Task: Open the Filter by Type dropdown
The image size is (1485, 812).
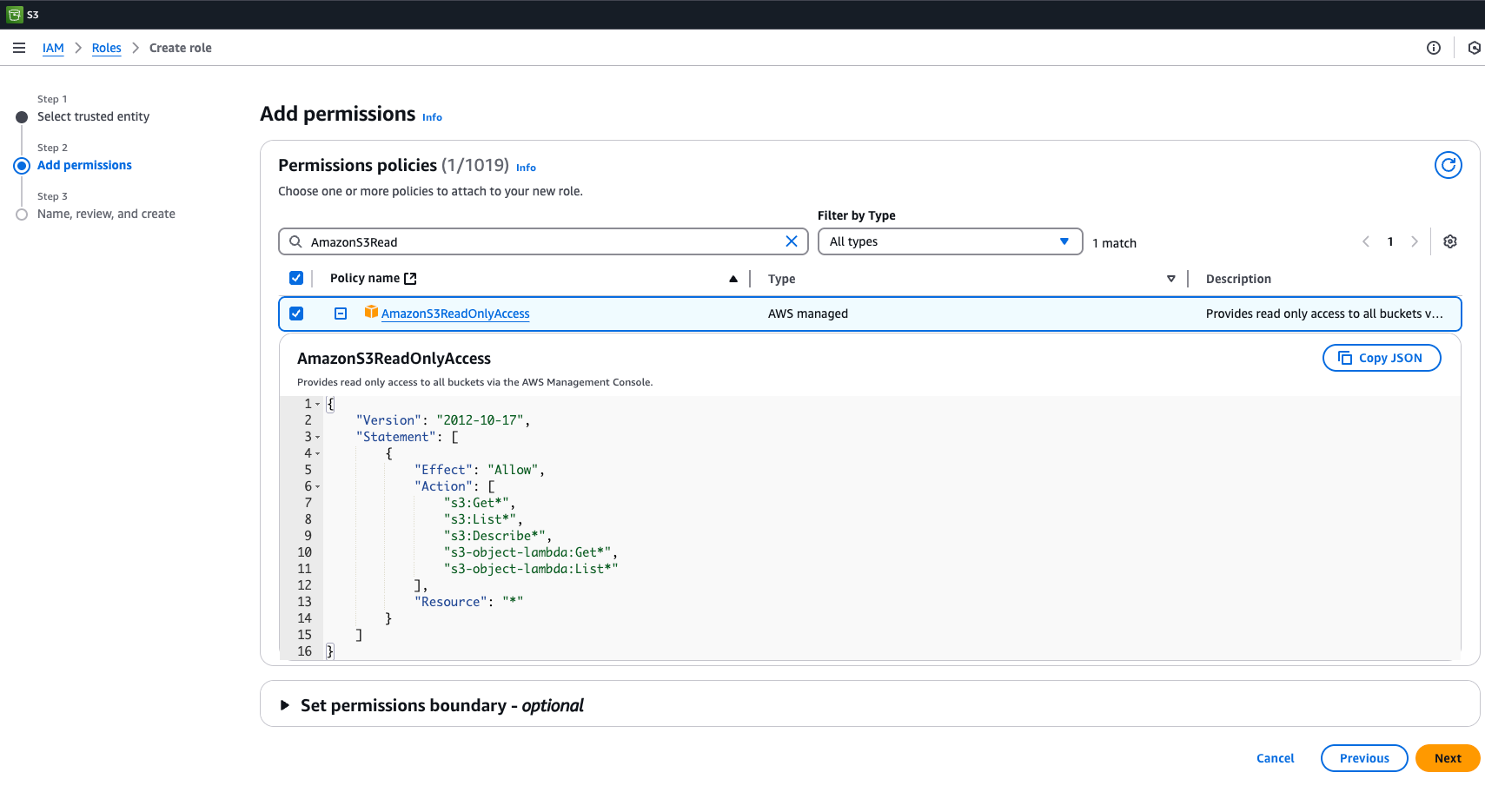Action: [x=950, y=241]
